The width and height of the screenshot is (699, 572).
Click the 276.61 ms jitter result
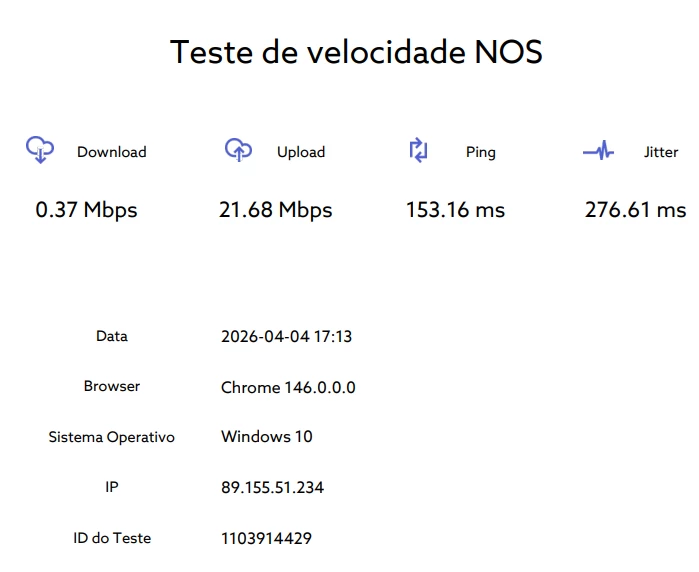click(635, 210)
